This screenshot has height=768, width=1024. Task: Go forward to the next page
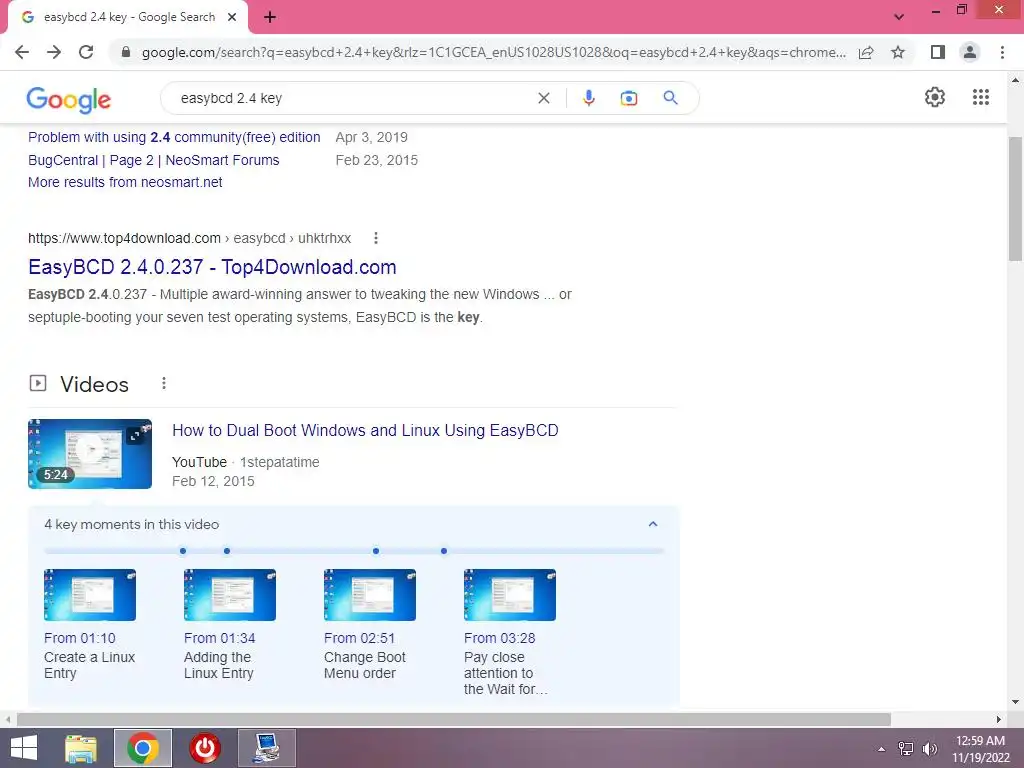[54, 52]
